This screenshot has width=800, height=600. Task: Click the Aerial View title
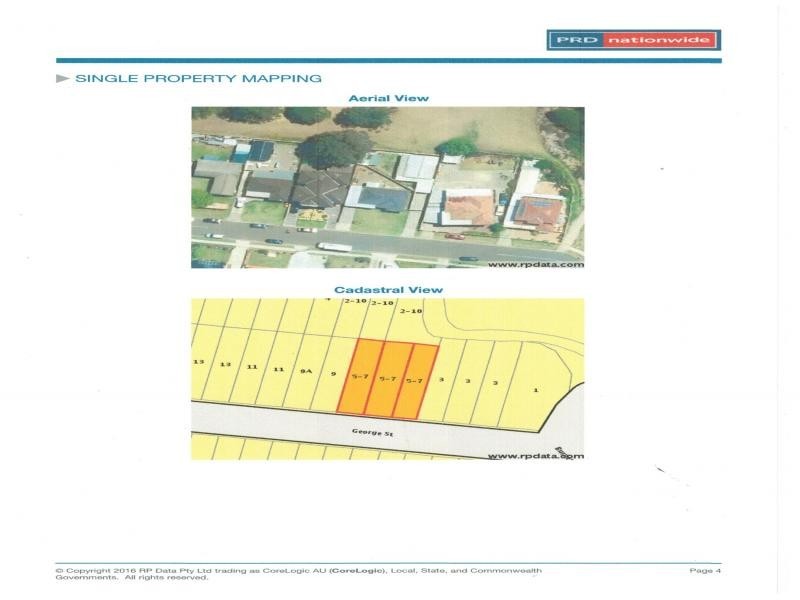[x=388, y=98]
